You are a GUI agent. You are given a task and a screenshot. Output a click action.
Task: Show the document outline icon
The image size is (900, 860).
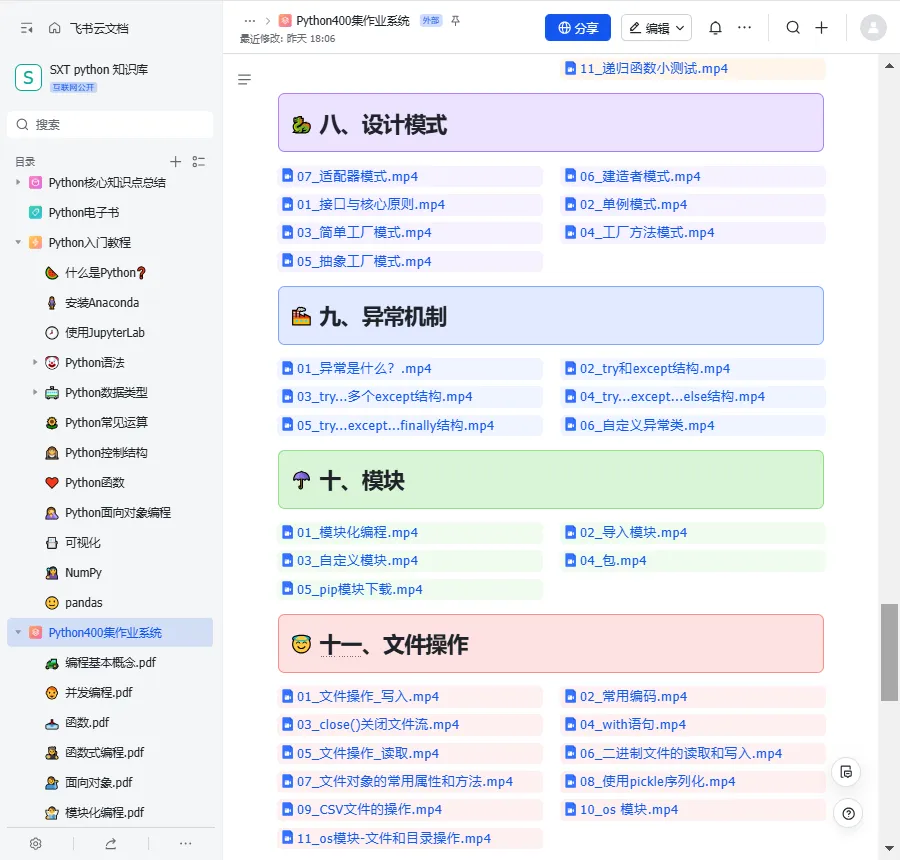(245, 79)
